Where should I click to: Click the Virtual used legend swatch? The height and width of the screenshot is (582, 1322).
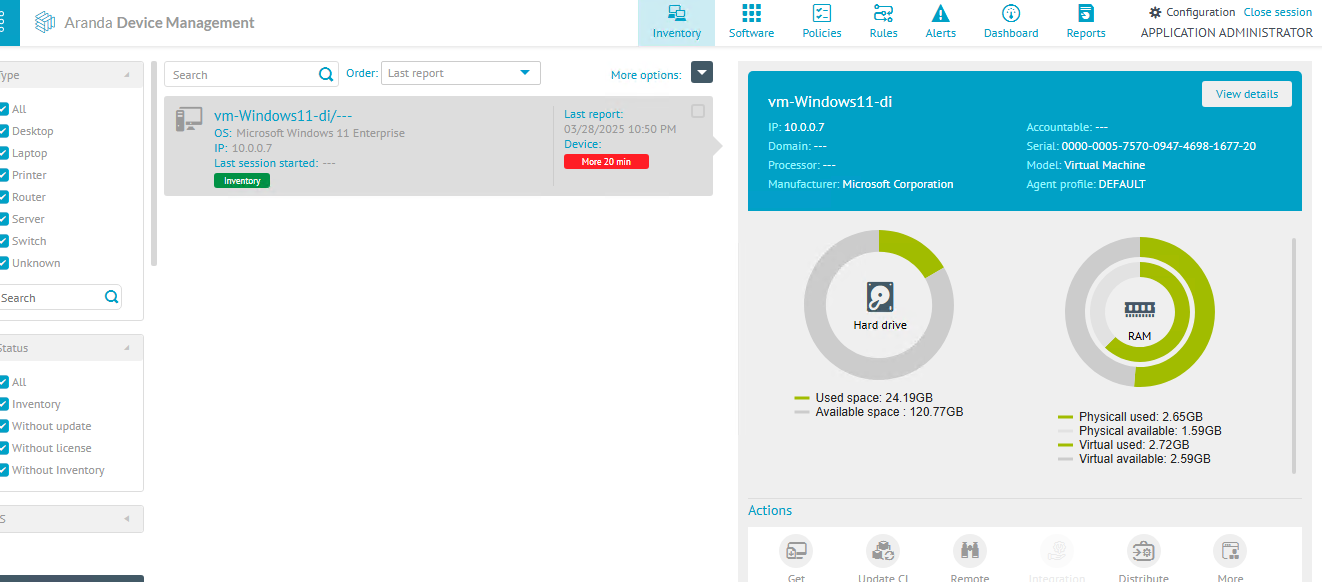coord(1066,445)
